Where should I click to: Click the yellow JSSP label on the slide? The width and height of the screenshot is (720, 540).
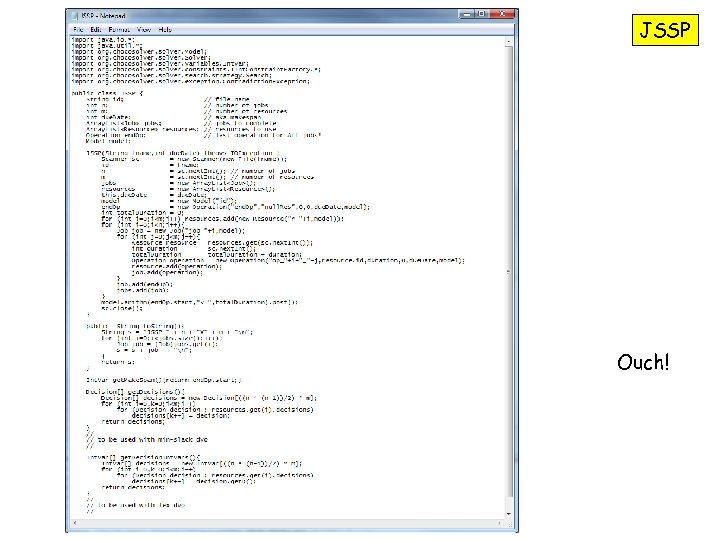click(665, 30)
